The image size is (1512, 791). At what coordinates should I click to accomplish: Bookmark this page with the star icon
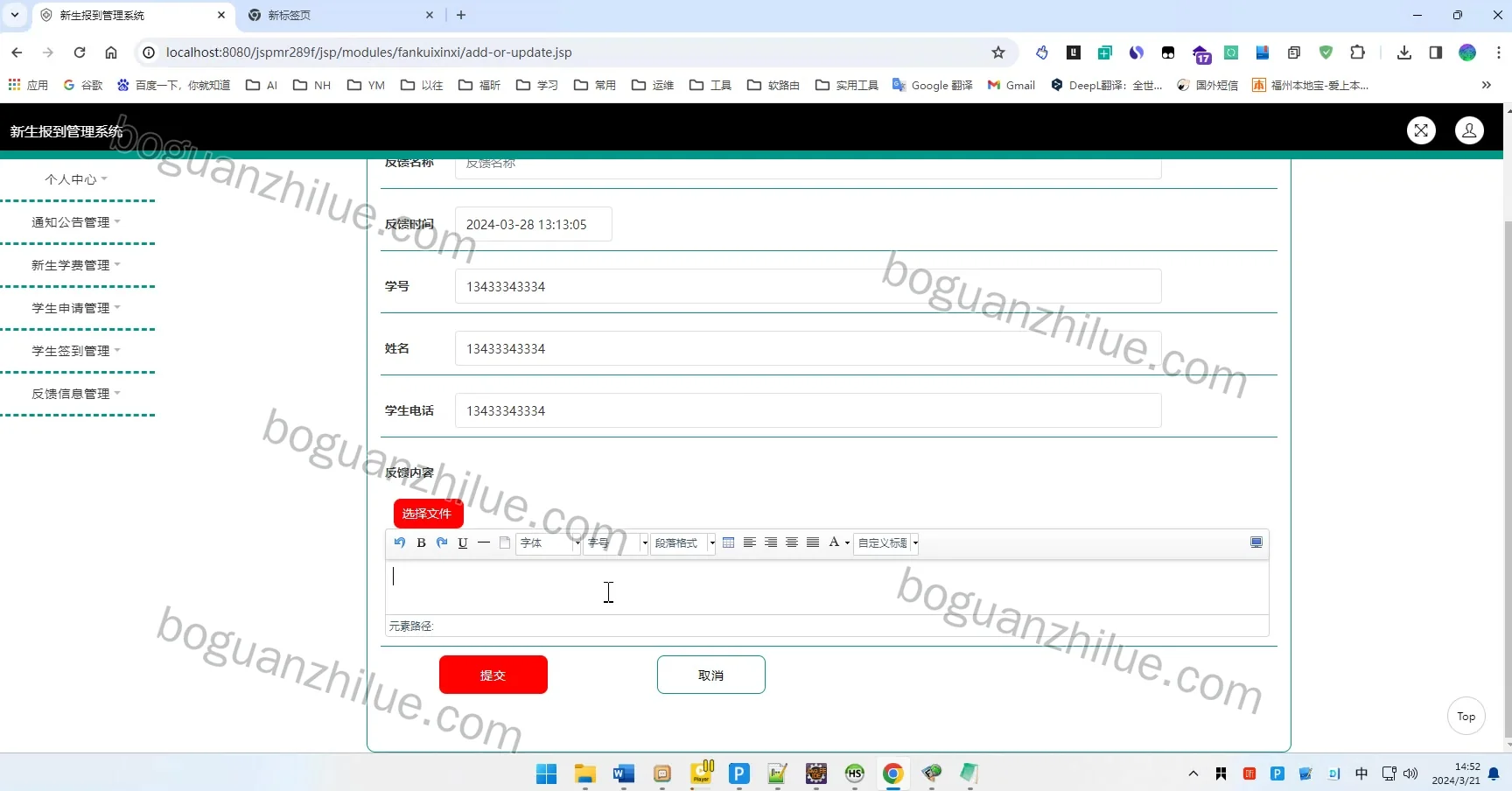pos(998,52)
